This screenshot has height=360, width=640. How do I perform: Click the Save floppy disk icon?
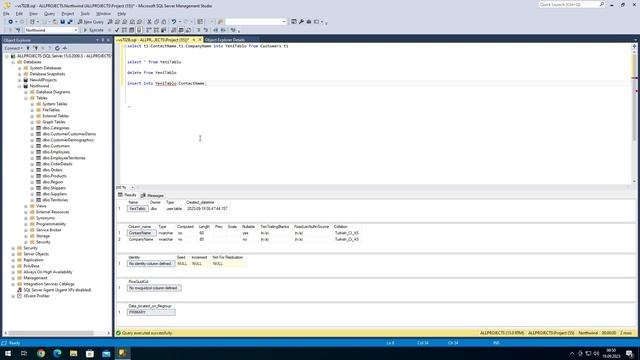coord(62,22)
